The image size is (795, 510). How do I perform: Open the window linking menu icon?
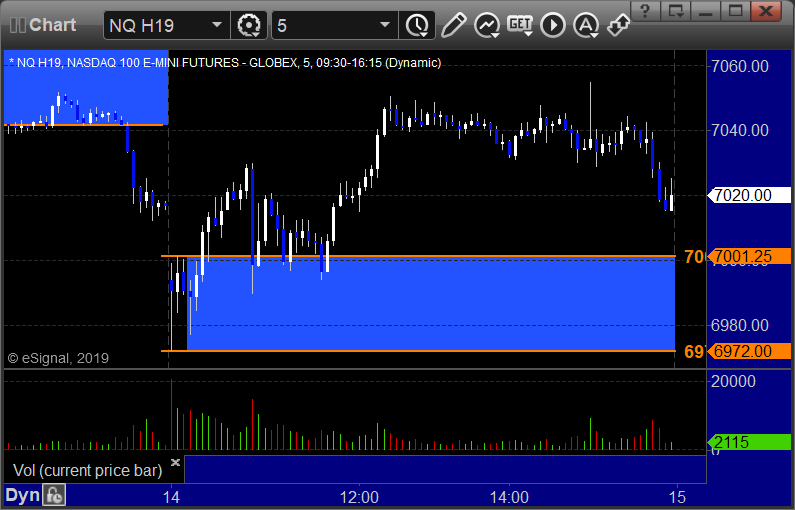(676, 10)
